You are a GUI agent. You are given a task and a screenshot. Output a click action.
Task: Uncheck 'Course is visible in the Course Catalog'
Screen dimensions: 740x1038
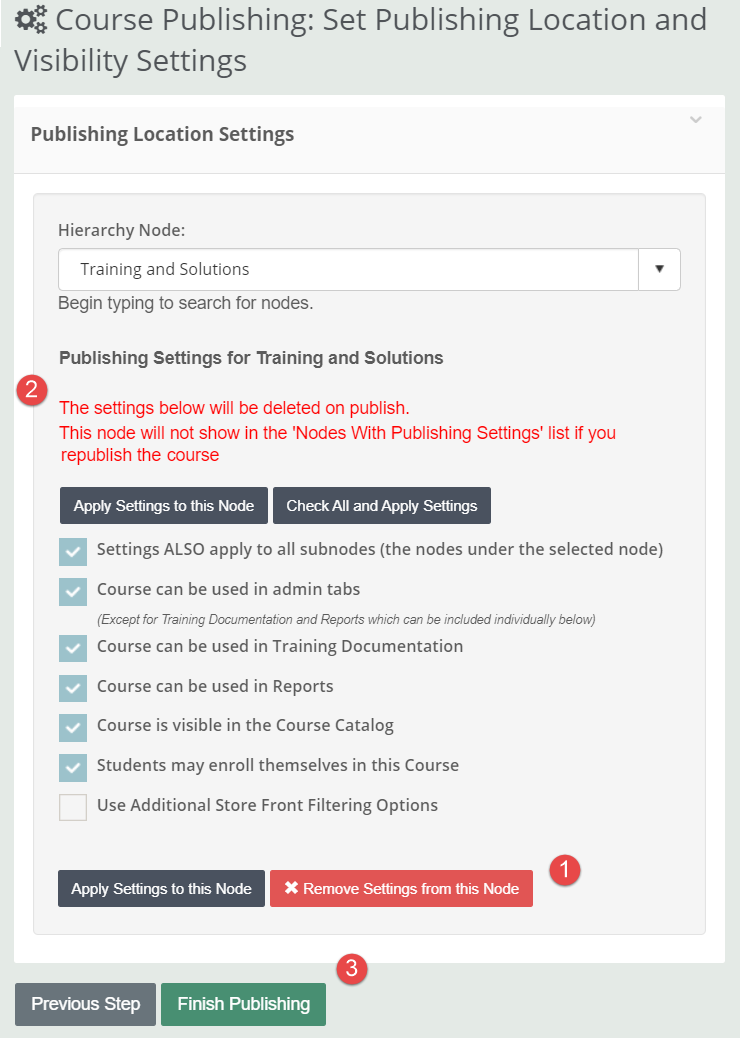tap(72, 728)
